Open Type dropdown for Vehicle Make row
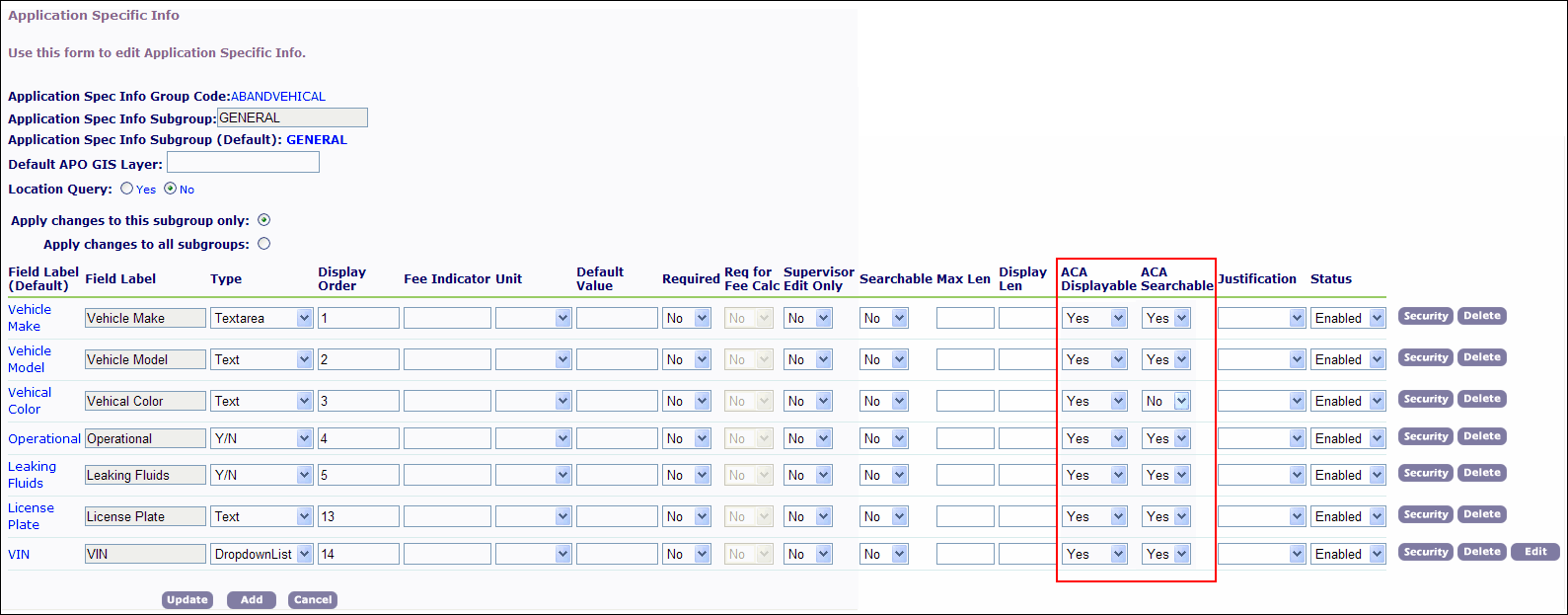Viewport: 1568px width, 615px height. click(x=261, y=318)
